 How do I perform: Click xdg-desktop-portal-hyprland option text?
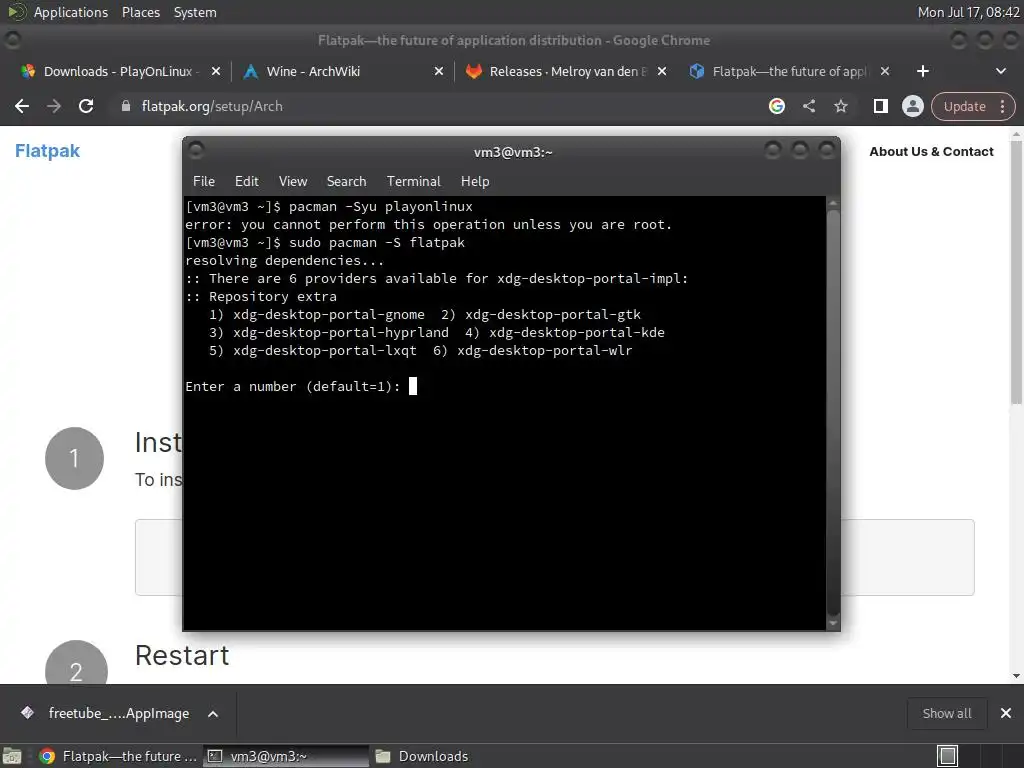point(341,332)
